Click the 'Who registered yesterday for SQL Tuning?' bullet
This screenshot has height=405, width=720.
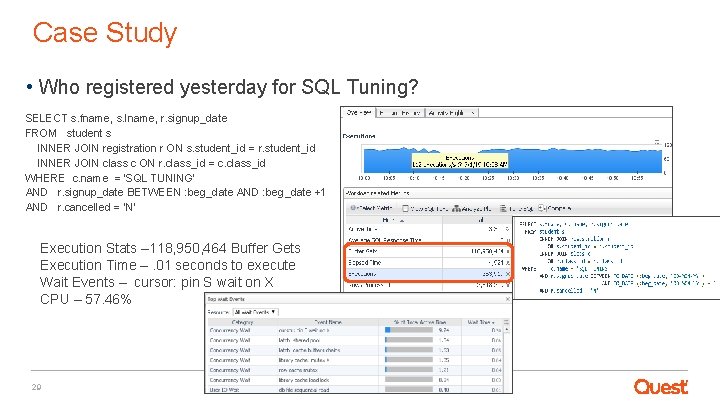click(228, 87)
